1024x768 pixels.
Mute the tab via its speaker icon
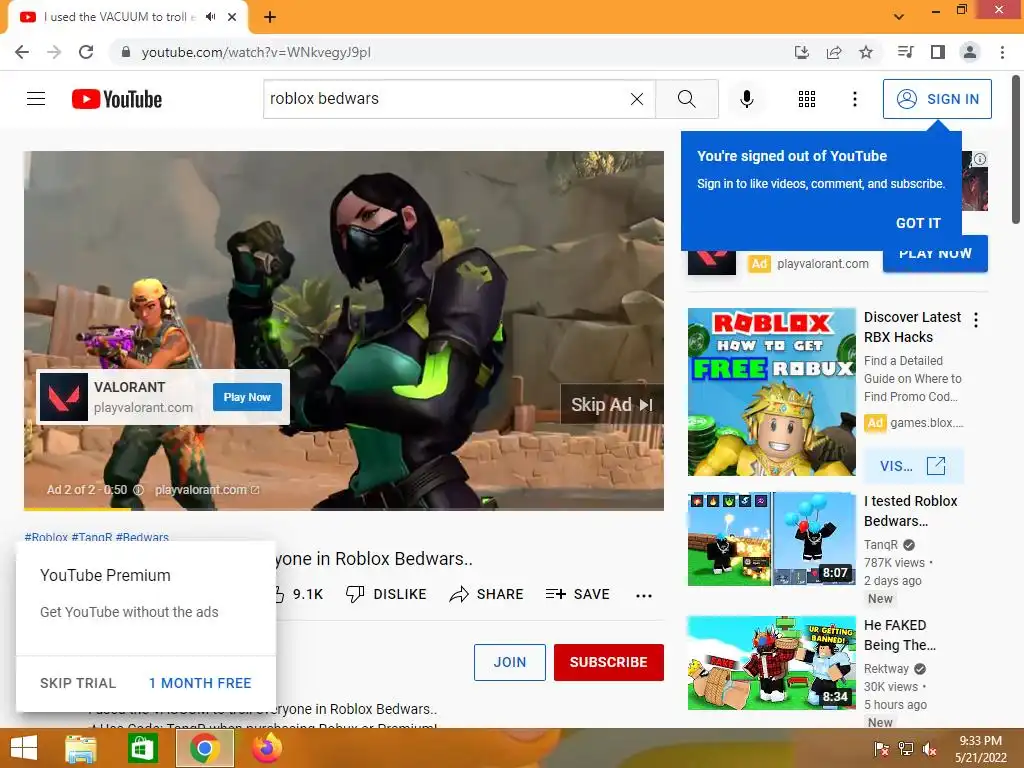[x=210, y=17]
